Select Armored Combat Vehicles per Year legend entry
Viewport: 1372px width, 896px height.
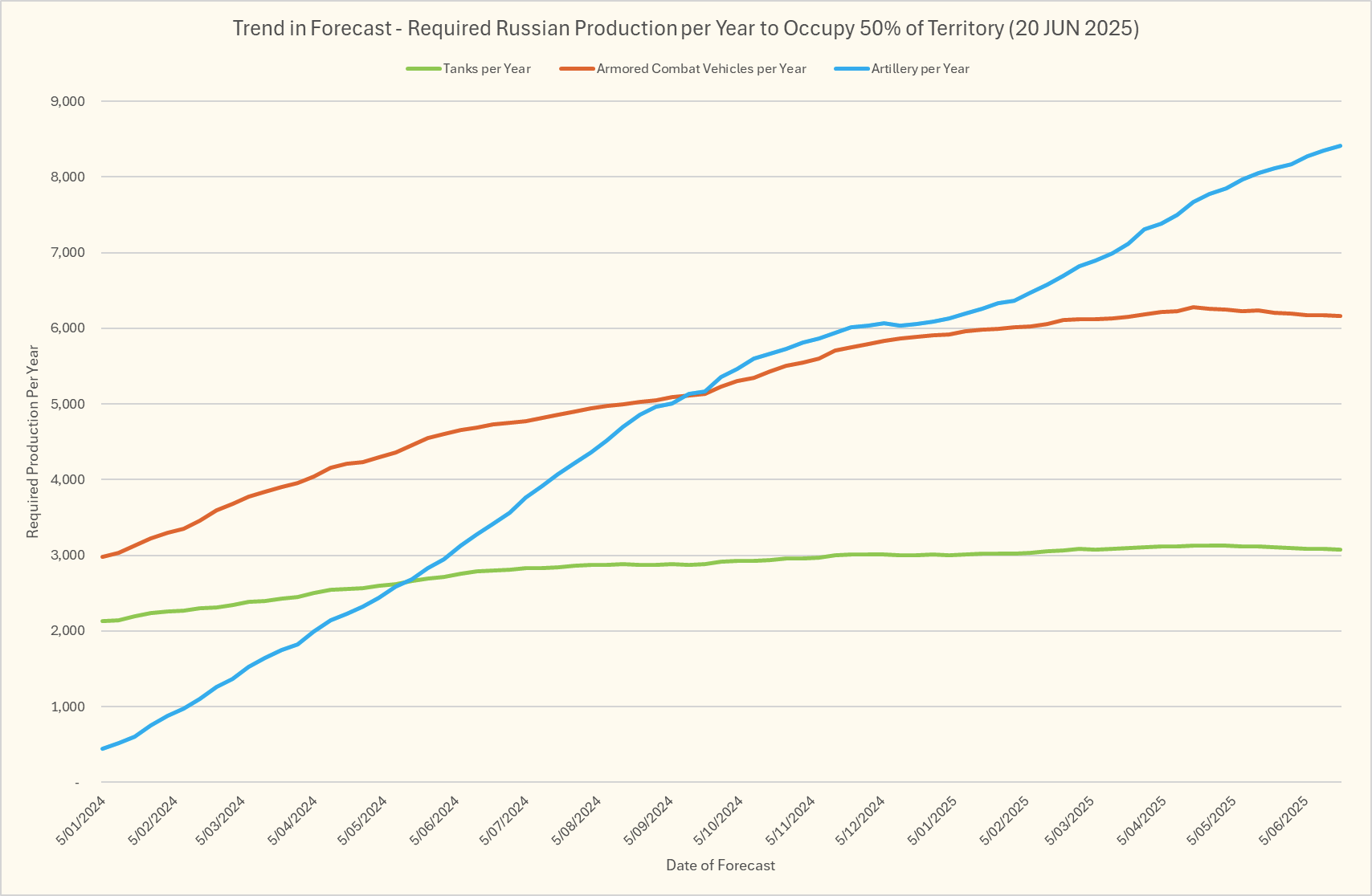pos(701,69)
